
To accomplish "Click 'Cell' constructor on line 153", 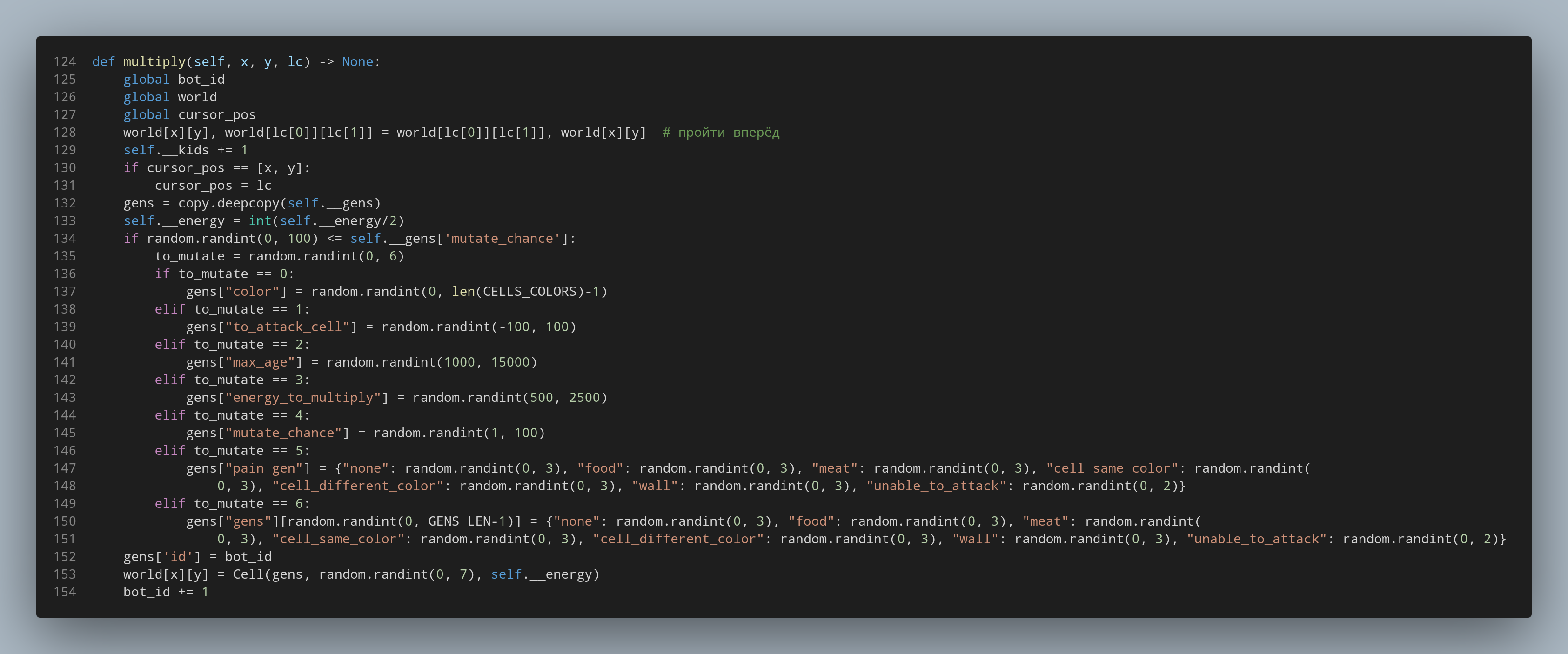I will [248, 574].
